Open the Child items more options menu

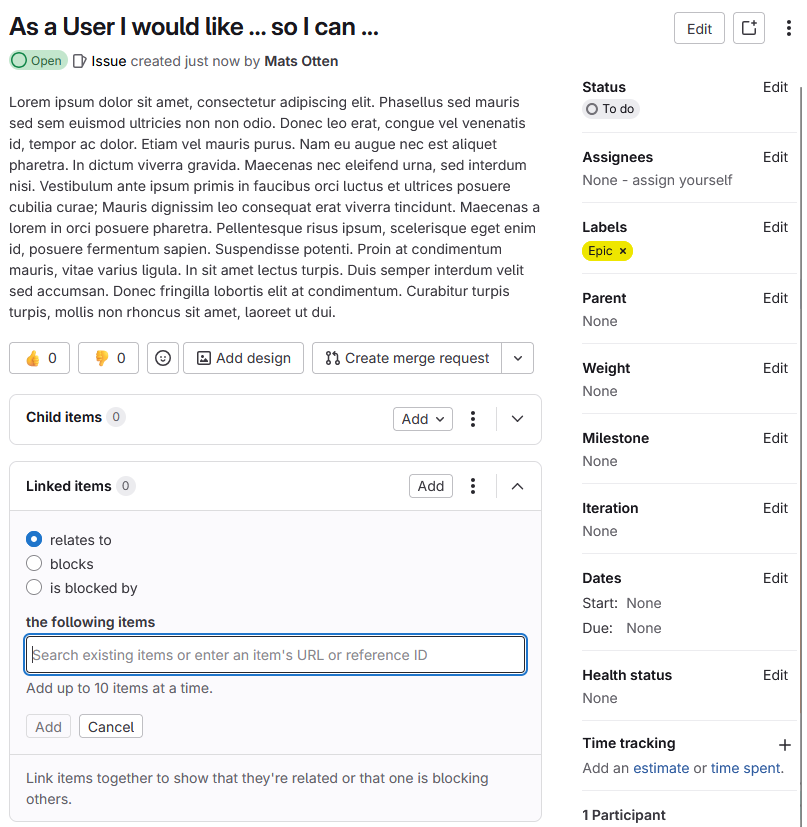474,419
